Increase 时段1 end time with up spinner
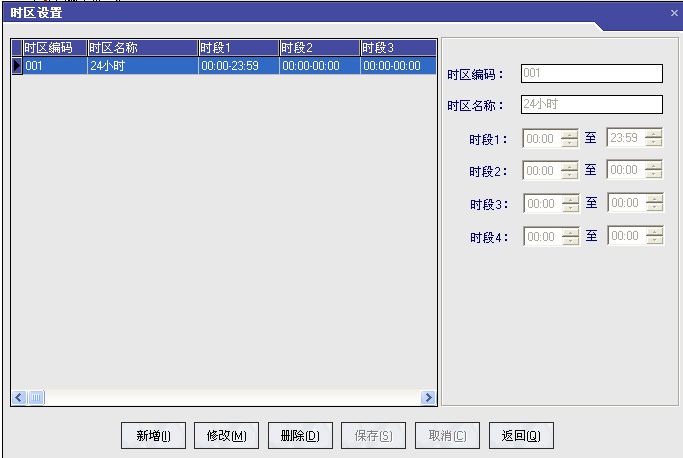 click(654, 134)
